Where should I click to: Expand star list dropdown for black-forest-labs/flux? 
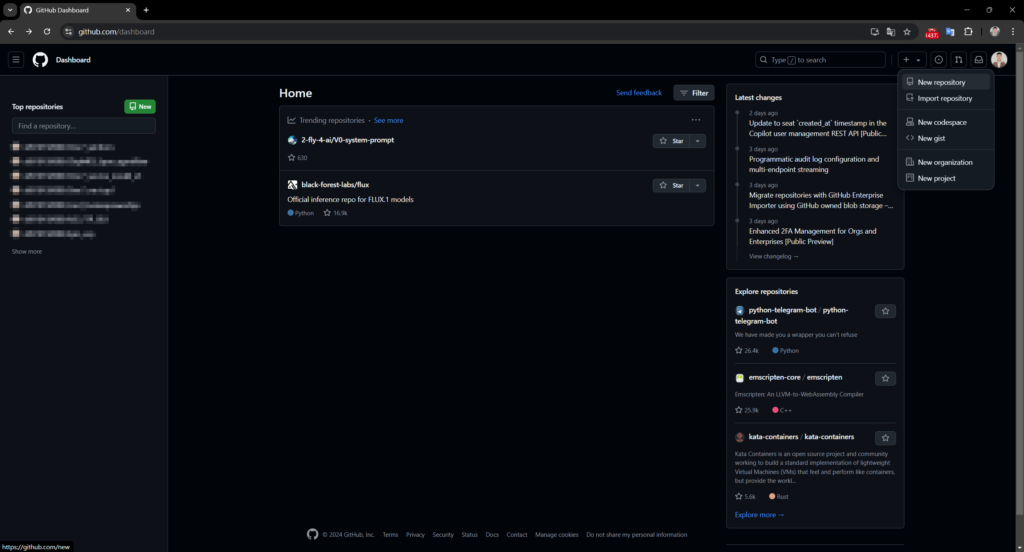(697, 186)
